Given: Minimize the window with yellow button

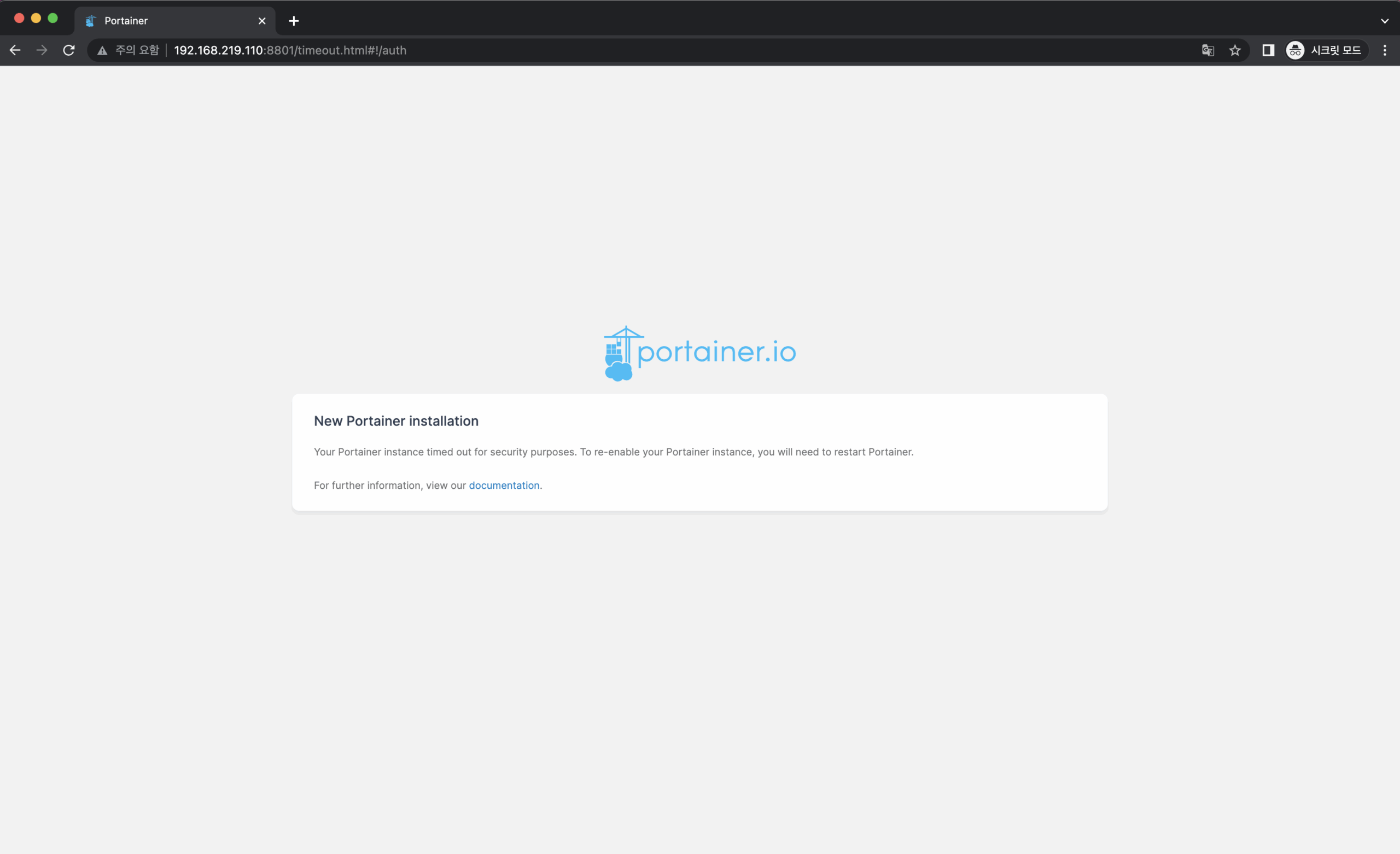Looking at the screenshot, I should point(36,18).
